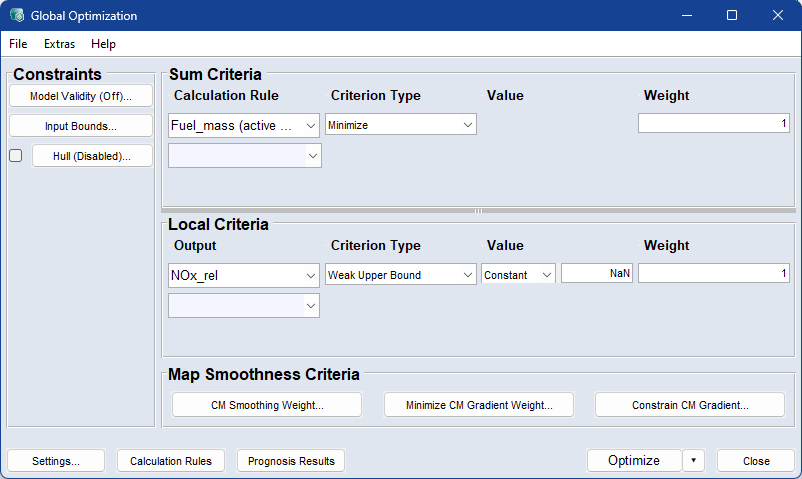Viewport: 802px width, 479px height.
Task: Expand the arrow next to Optimize
Action: [x=694, y=461]
